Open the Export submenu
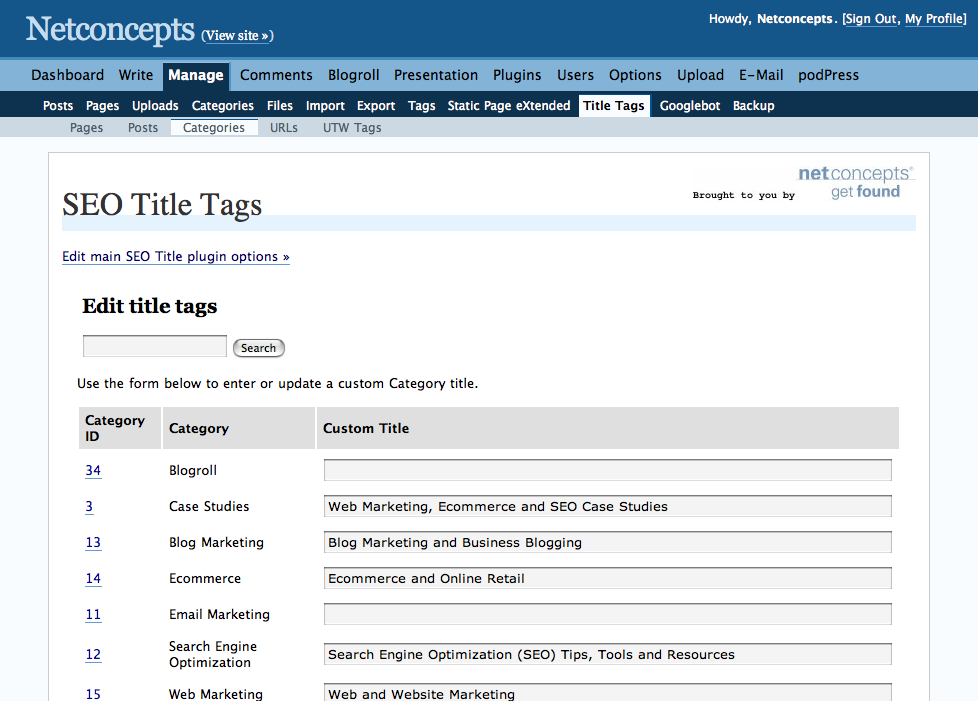This screenshot has height=701, width=978. (375, 106)
